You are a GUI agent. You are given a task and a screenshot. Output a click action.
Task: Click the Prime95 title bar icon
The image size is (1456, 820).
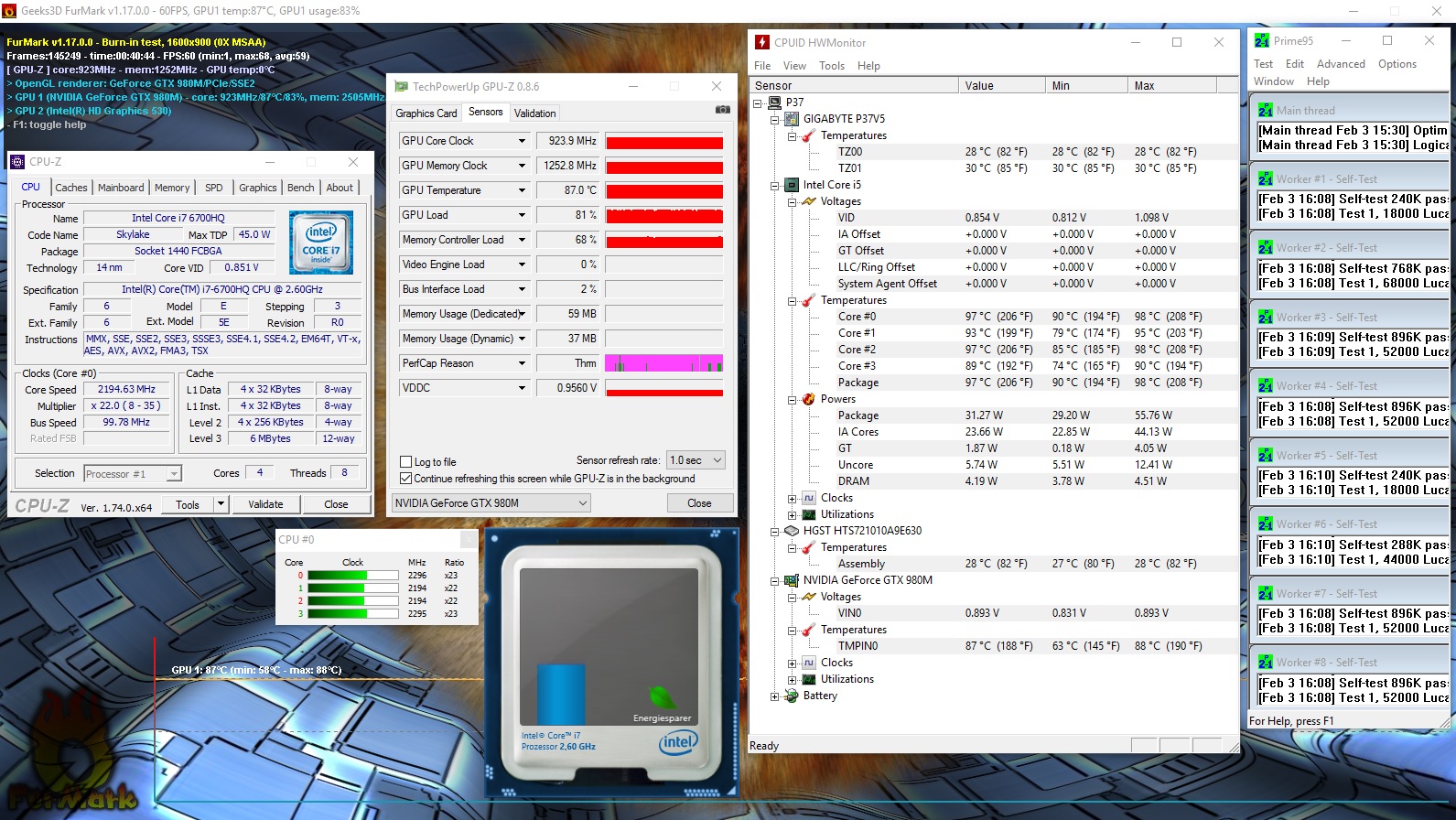(x=1262, y=40)
